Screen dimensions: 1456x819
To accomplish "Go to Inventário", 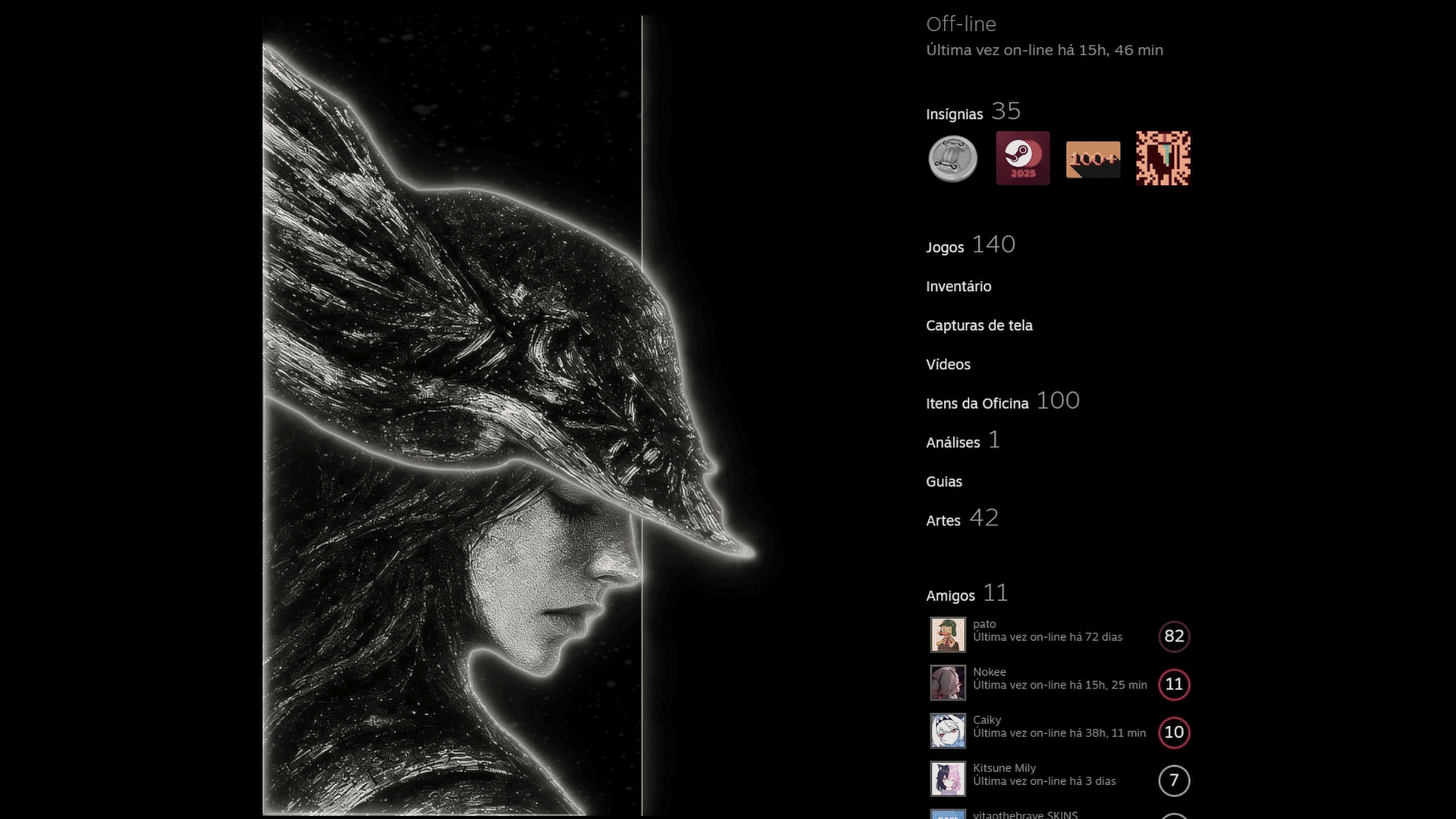I will (x=959, y=287).
